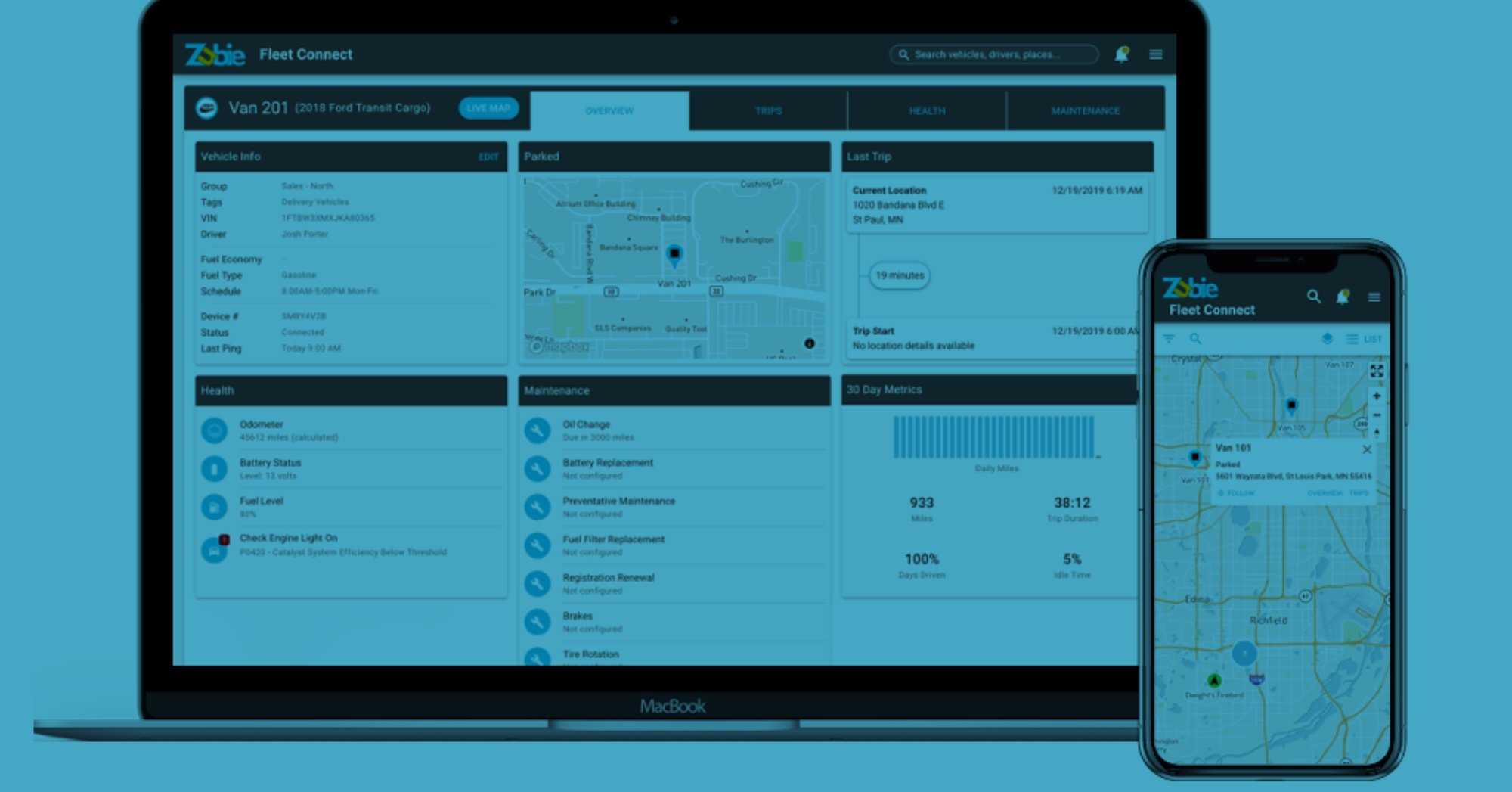This screenshot has width=1512, height=792.
Task: Tap FOLLOW in the Van 101 popup
Action: click(1236, 493)
